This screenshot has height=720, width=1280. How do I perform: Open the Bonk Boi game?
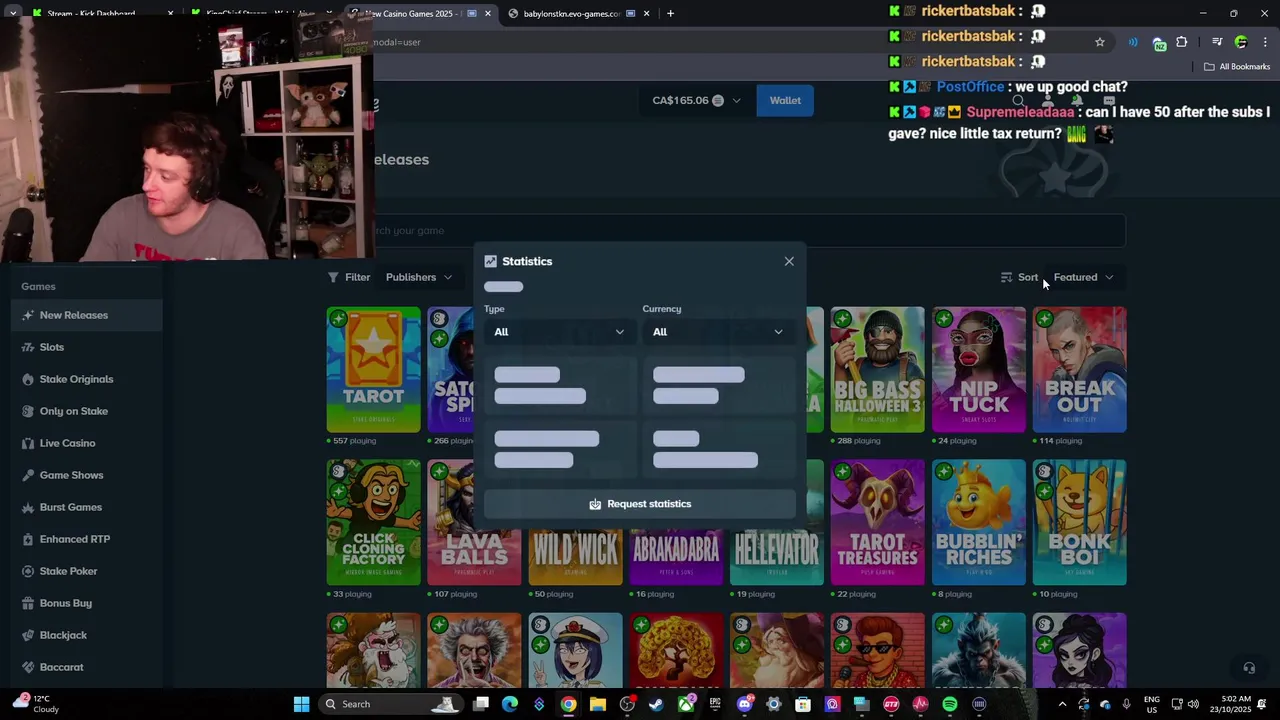pos(1080,523)
